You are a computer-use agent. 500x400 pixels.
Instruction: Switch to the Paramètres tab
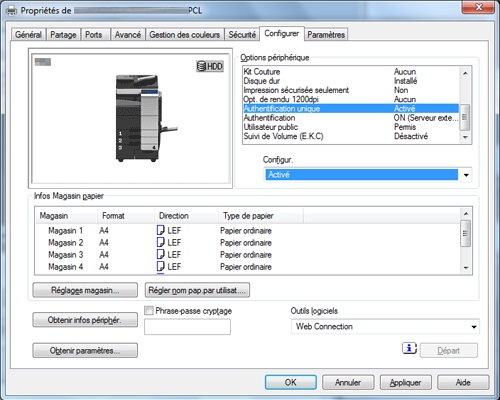(326, 35)
